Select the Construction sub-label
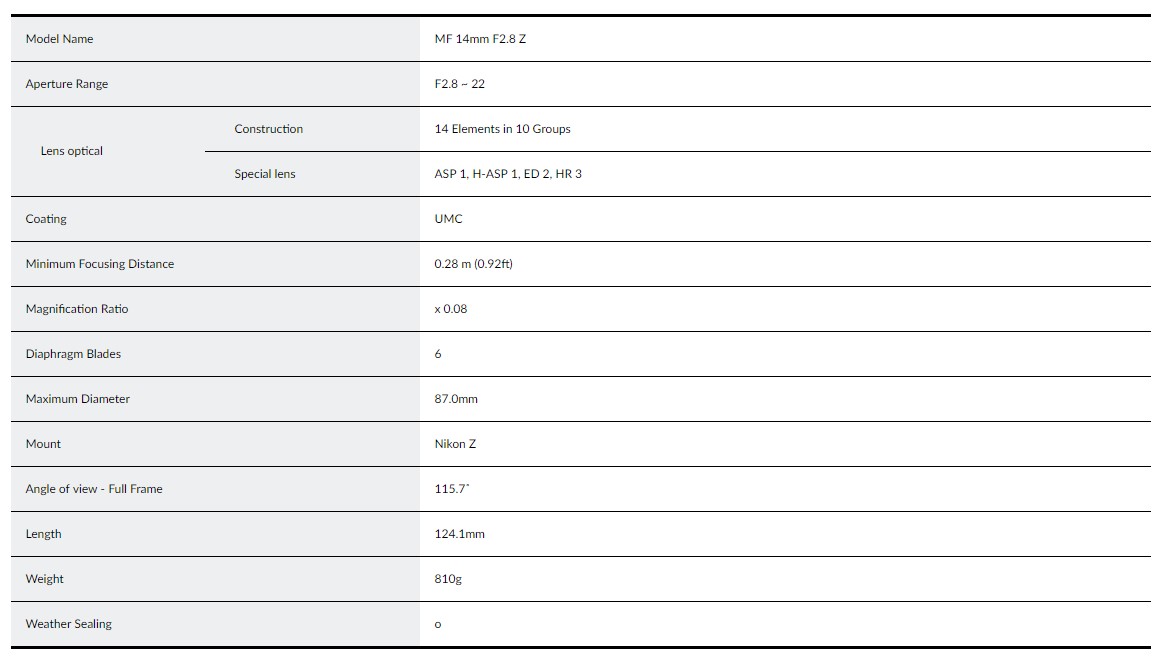The image size is (1163, 664). (x=269, y=129)
